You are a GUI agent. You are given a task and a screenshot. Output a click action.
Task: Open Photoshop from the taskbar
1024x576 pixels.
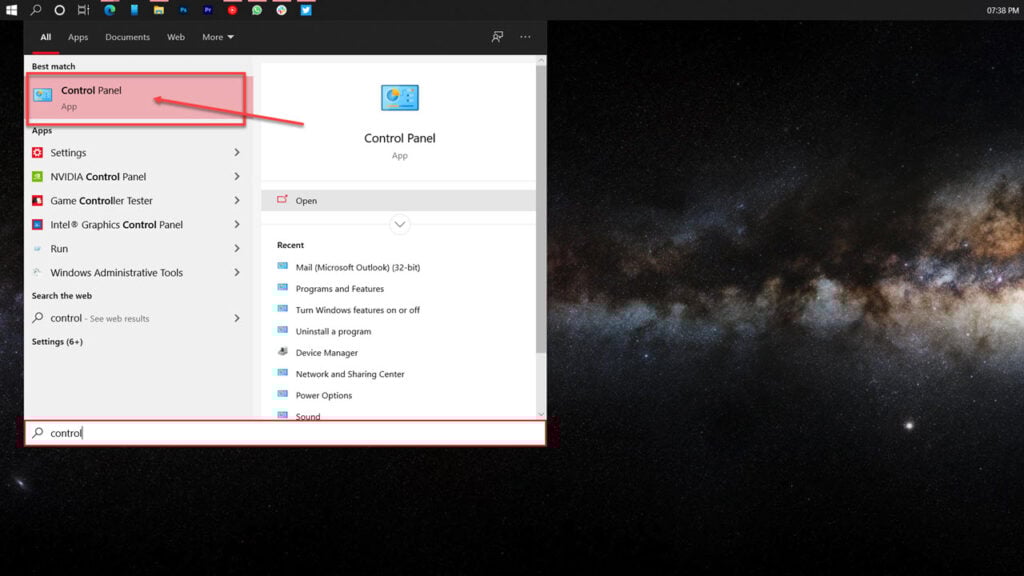184,10
